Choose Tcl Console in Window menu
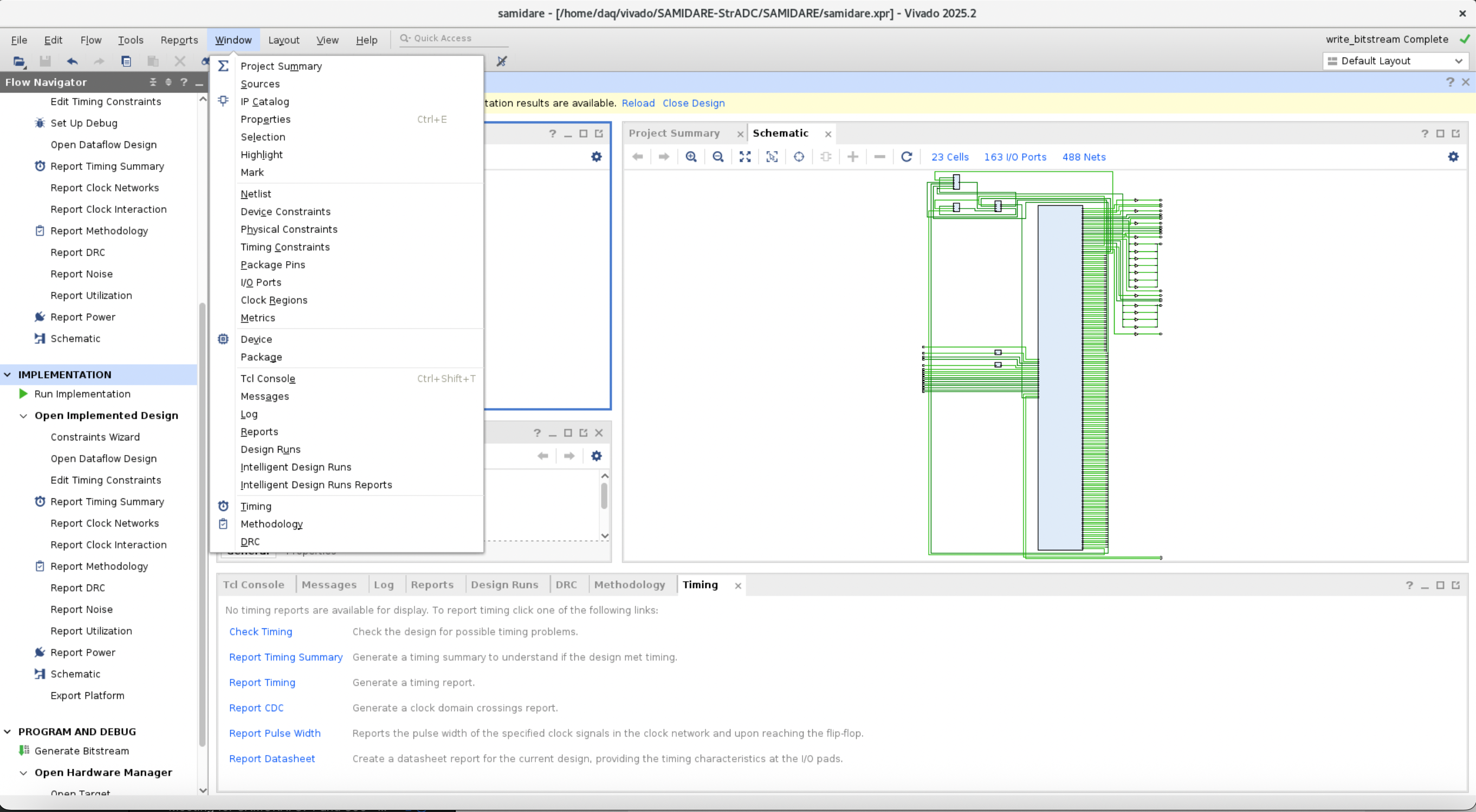The width and height of the screenshot is (1476, 812). click(268, 379)
